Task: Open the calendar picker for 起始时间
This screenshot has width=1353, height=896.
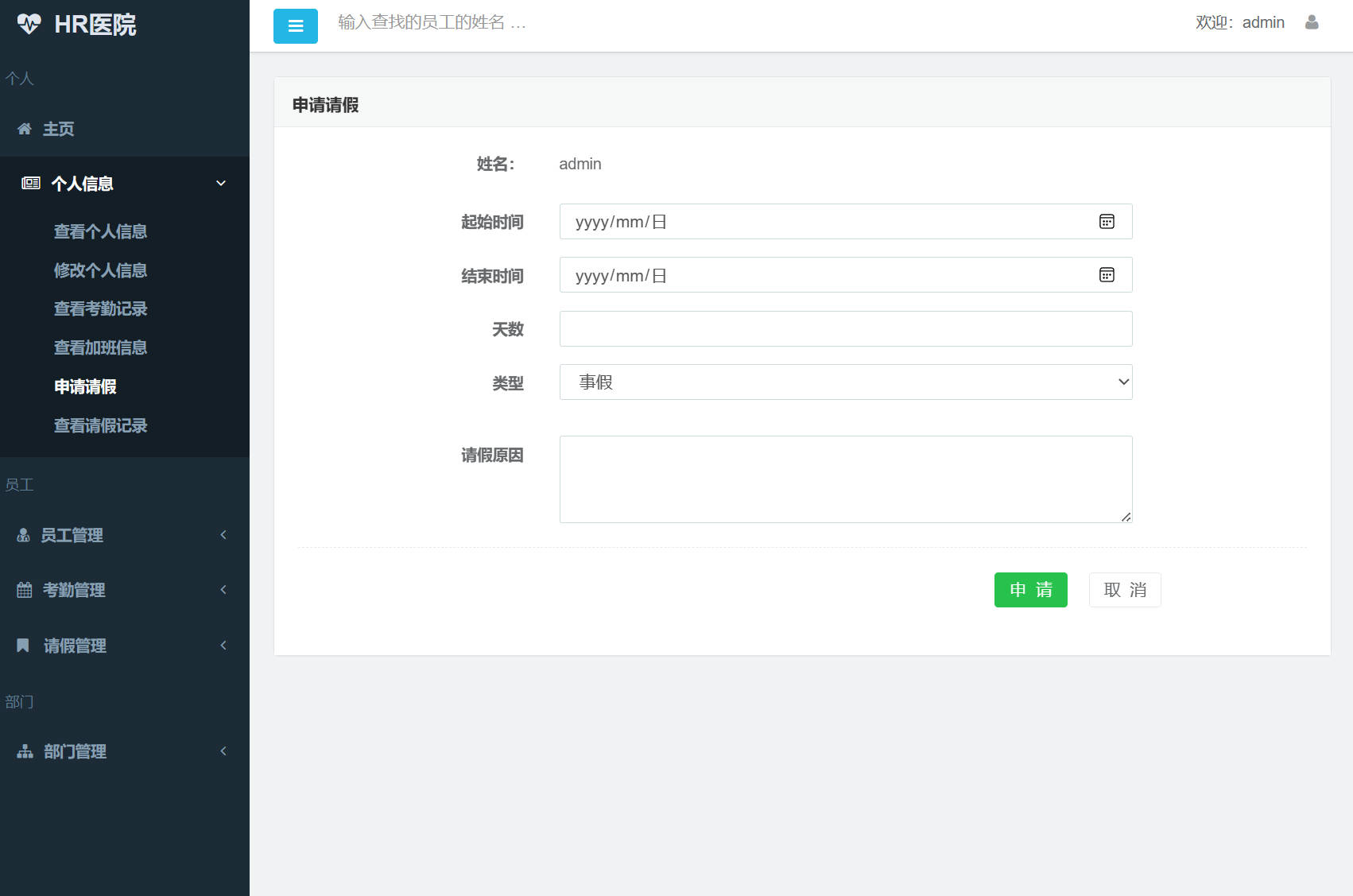Action: (1107, 222)
